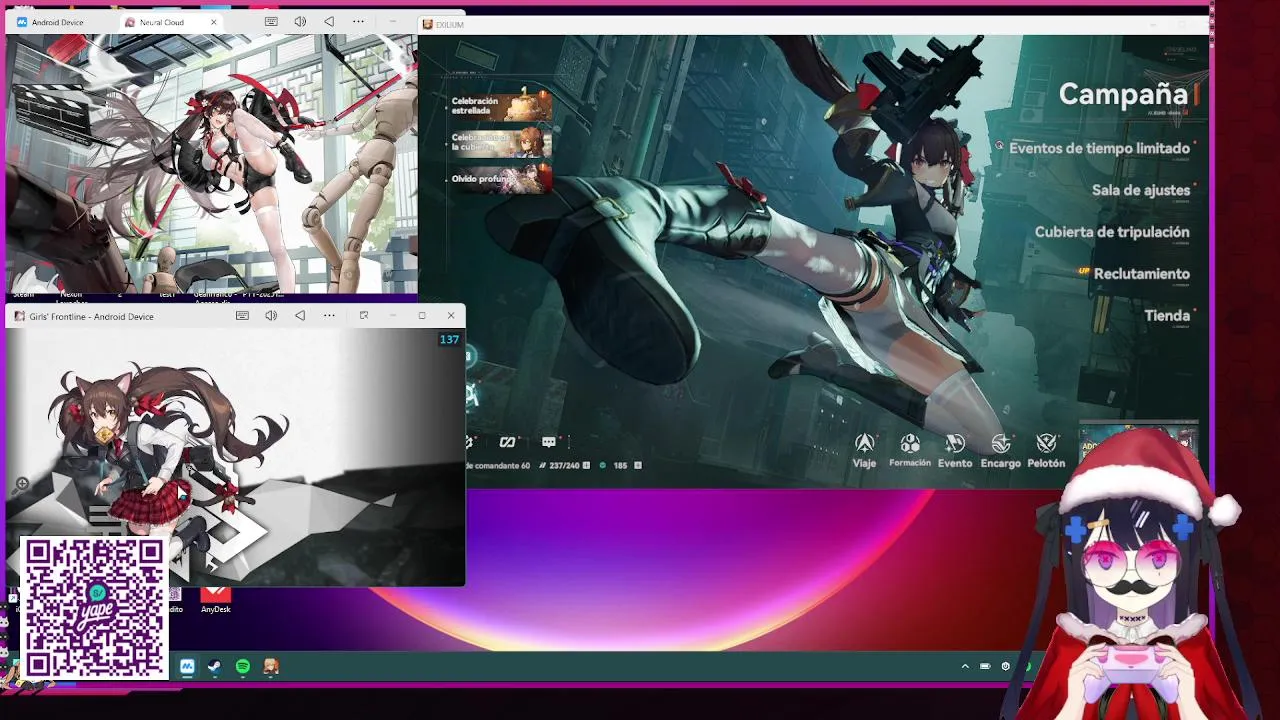The height and width of the screenshot is (720, 1280).
Task: Click the 137 counter in Girls' Frontline
Action: [449, 340]
